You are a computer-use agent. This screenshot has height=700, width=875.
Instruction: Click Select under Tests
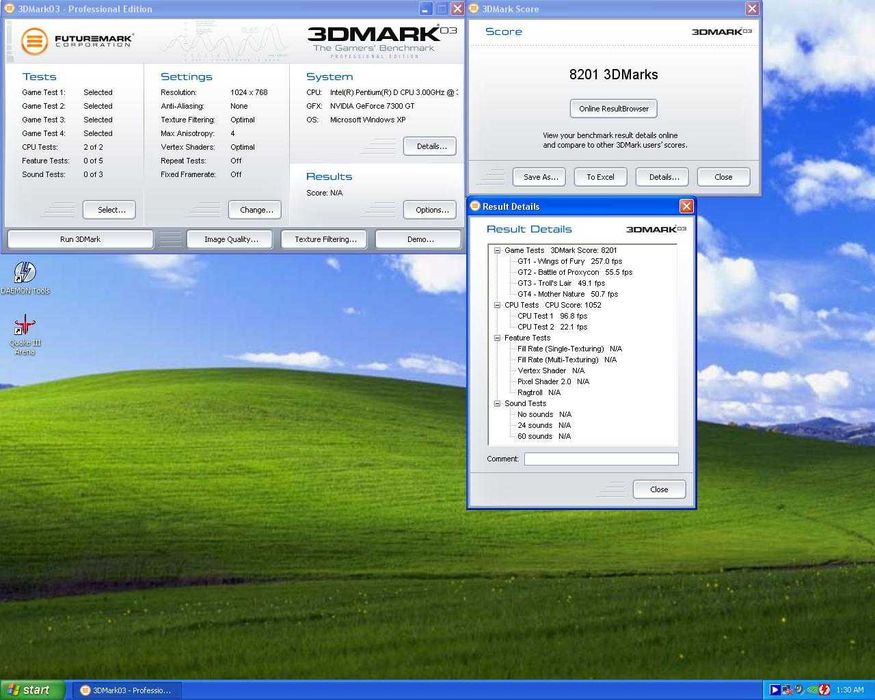point(109,210)
